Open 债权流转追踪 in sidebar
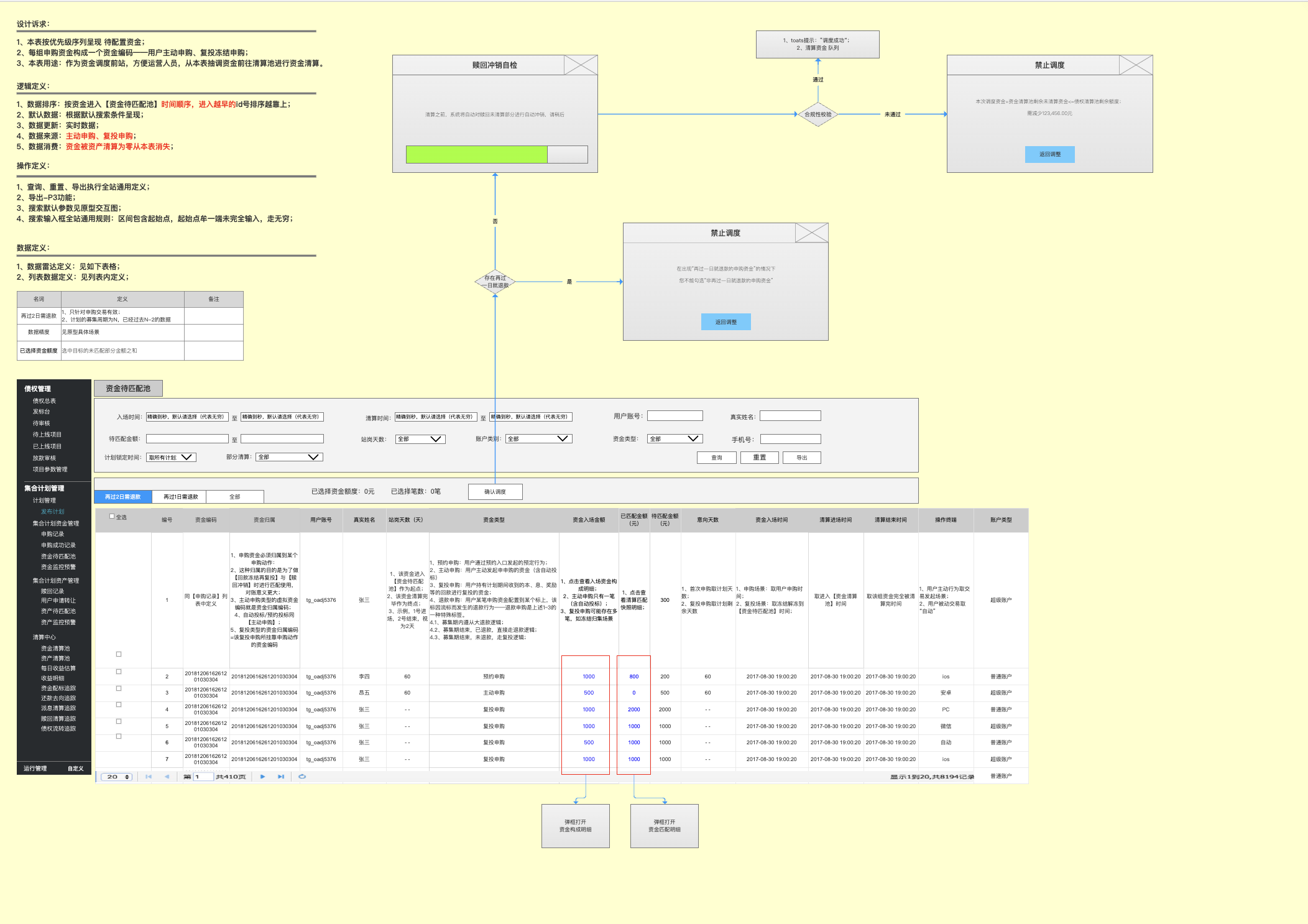The width and height of the screenshot is (1308, 924). pos(58,729)
